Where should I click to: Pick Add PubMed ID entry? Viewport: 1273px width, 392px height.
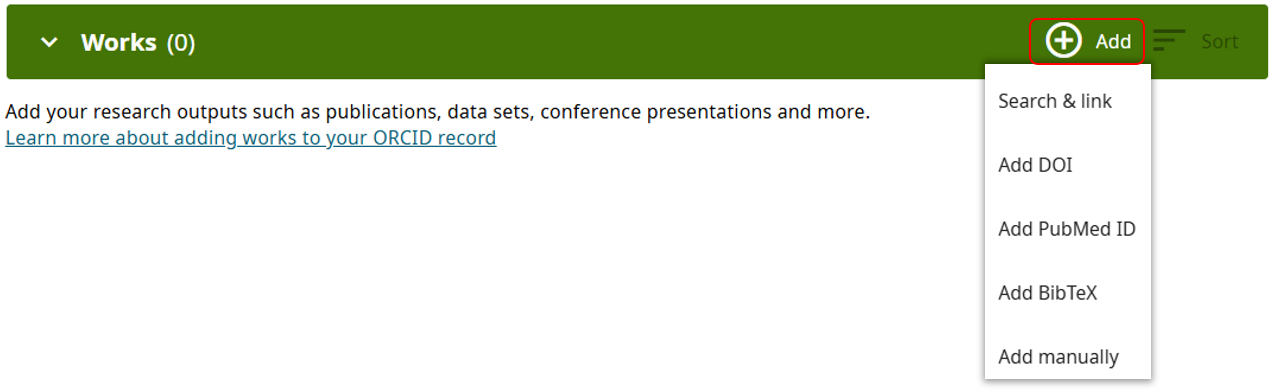click(1068, 229)
